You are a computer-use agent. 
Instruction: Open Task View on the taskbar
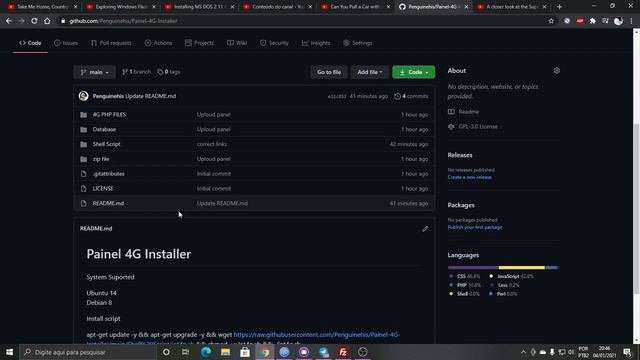185,352
